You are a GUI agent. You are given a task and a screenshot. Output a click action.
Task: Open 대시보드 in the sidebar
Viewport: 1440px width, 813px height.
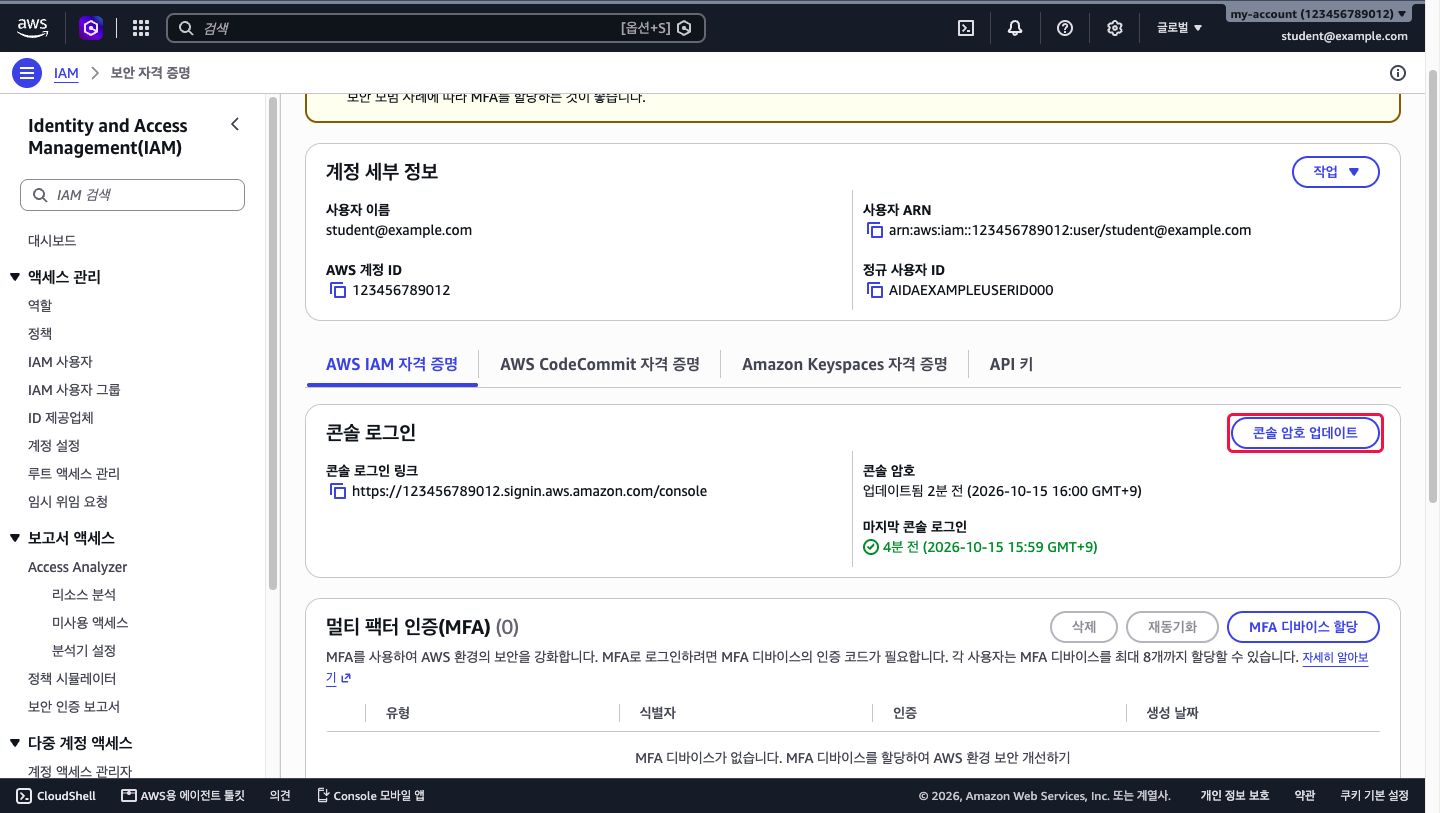[52, 241]
